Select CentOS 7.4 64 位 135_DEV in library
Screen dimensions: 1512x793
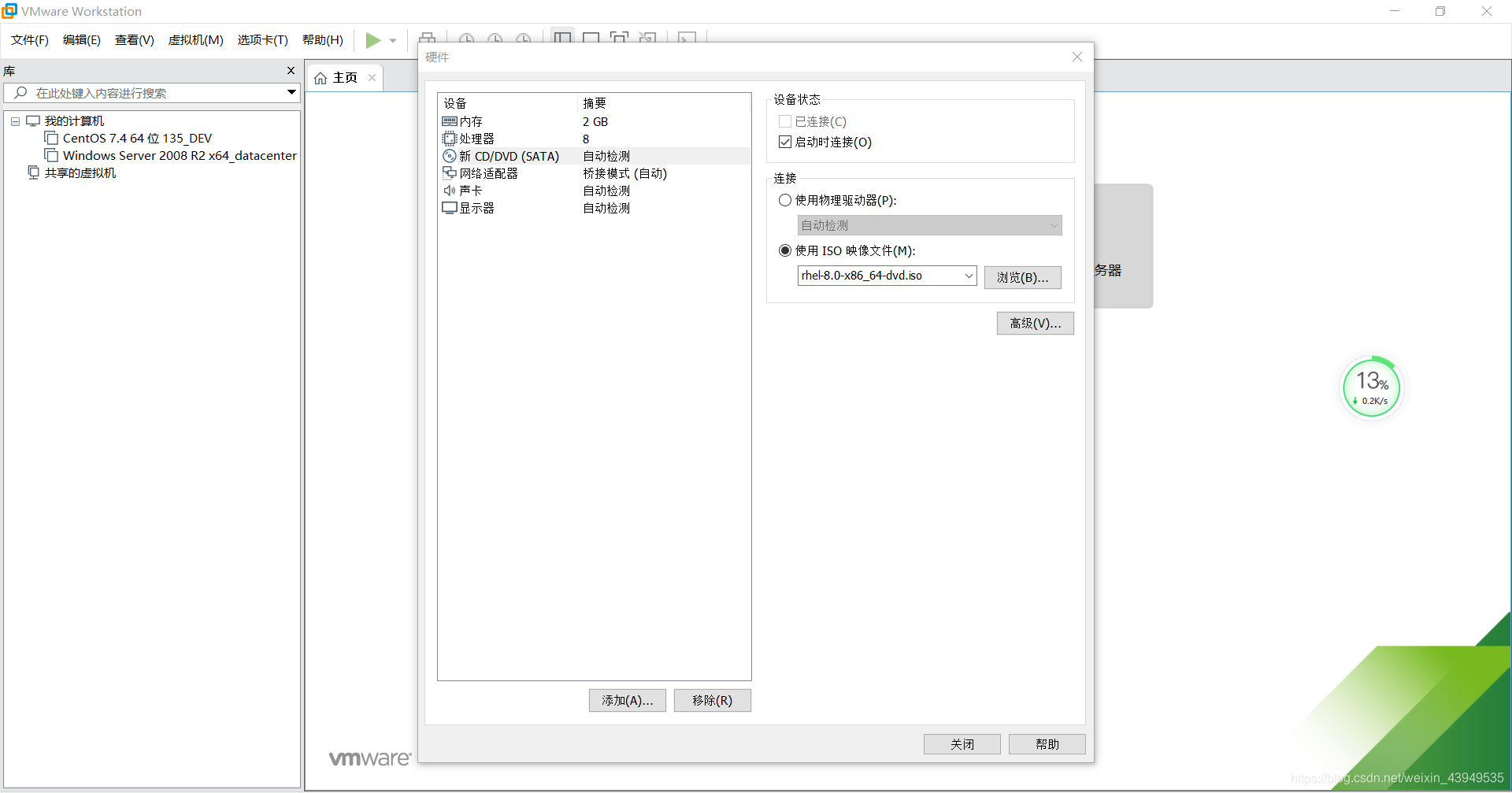point(137,138)
